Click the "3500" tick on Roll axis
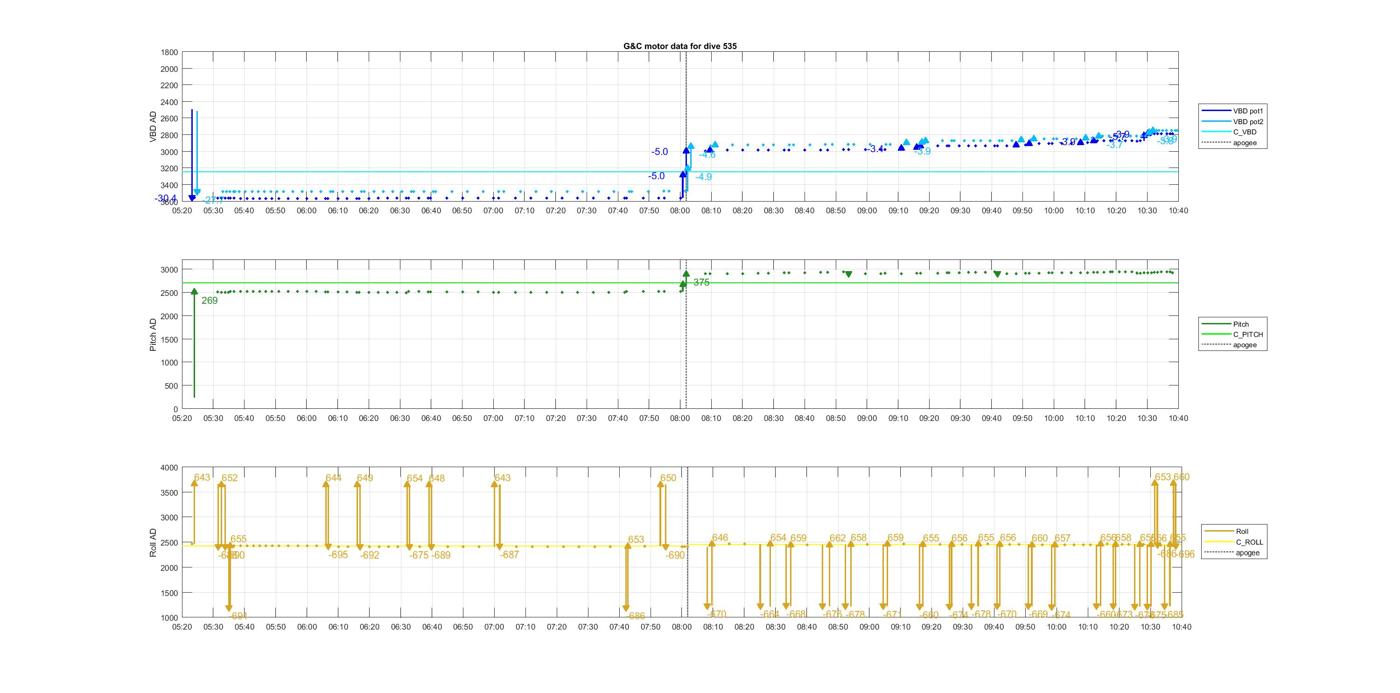Image resolution: width=1400 pixels, height=693 pixels. click(x=169, y=493)
